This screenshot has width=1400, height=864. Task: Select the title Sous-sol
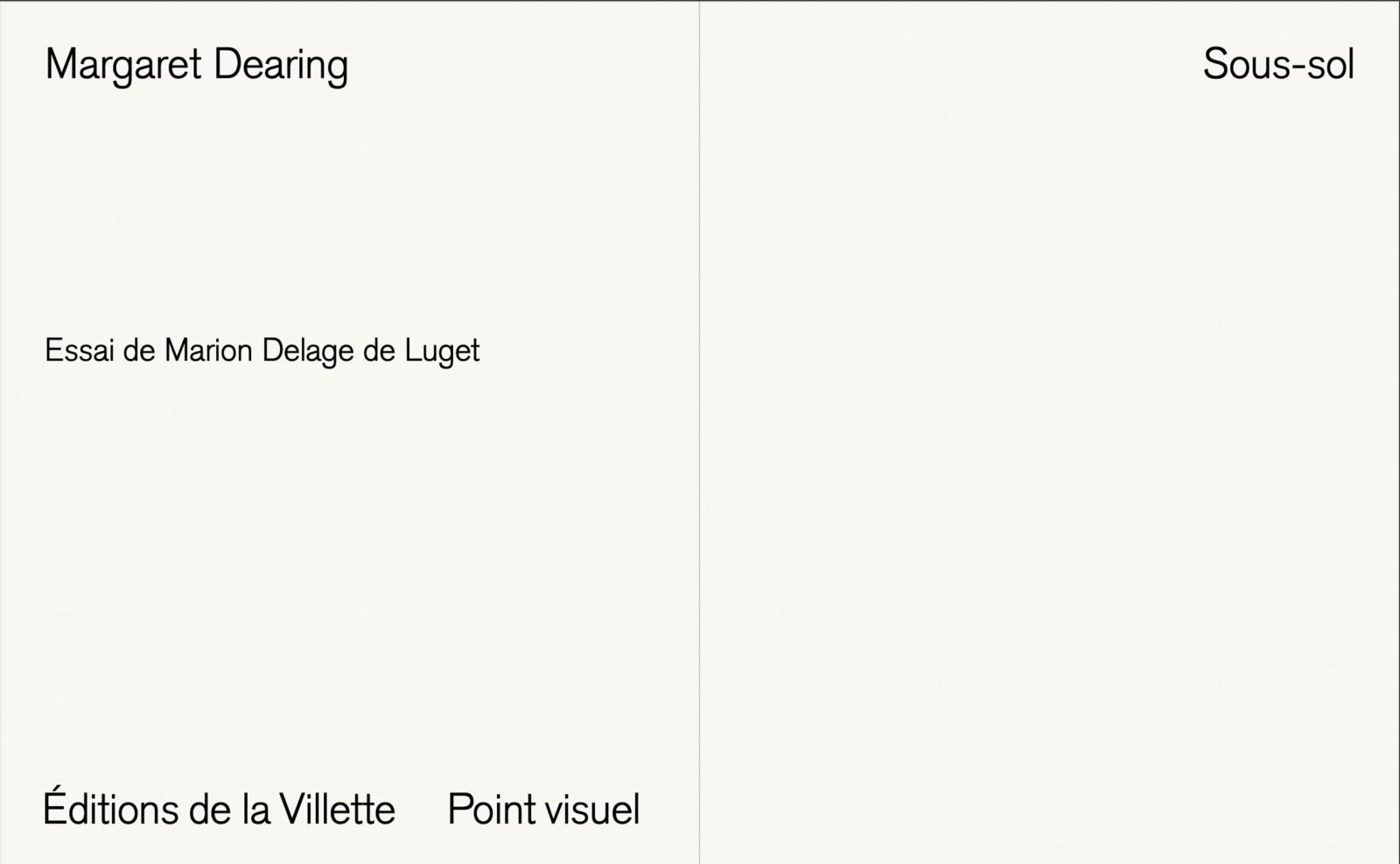1278,65
